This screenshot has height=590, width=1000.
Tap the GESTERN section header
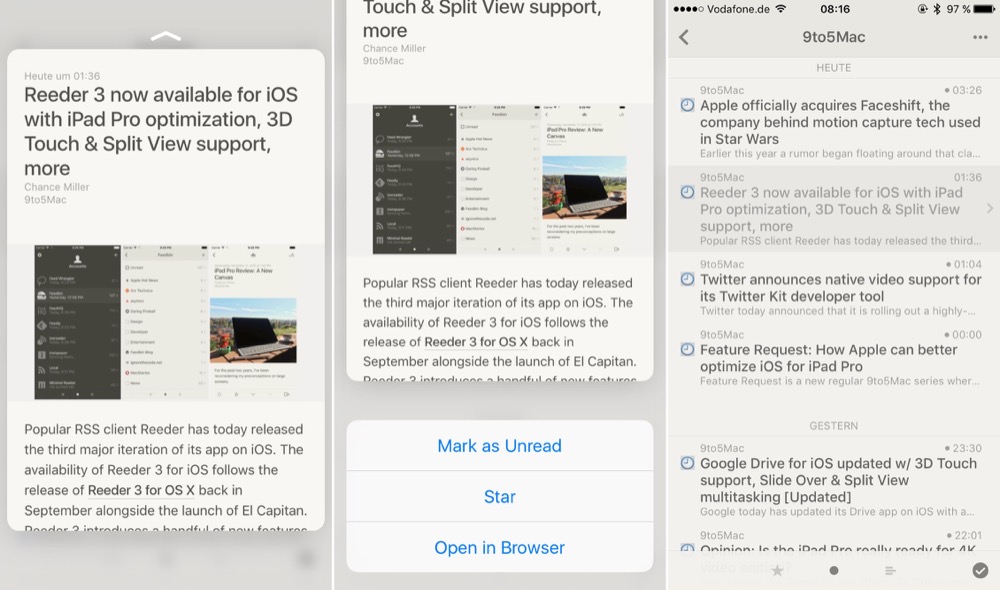click(x=834, y=425)
